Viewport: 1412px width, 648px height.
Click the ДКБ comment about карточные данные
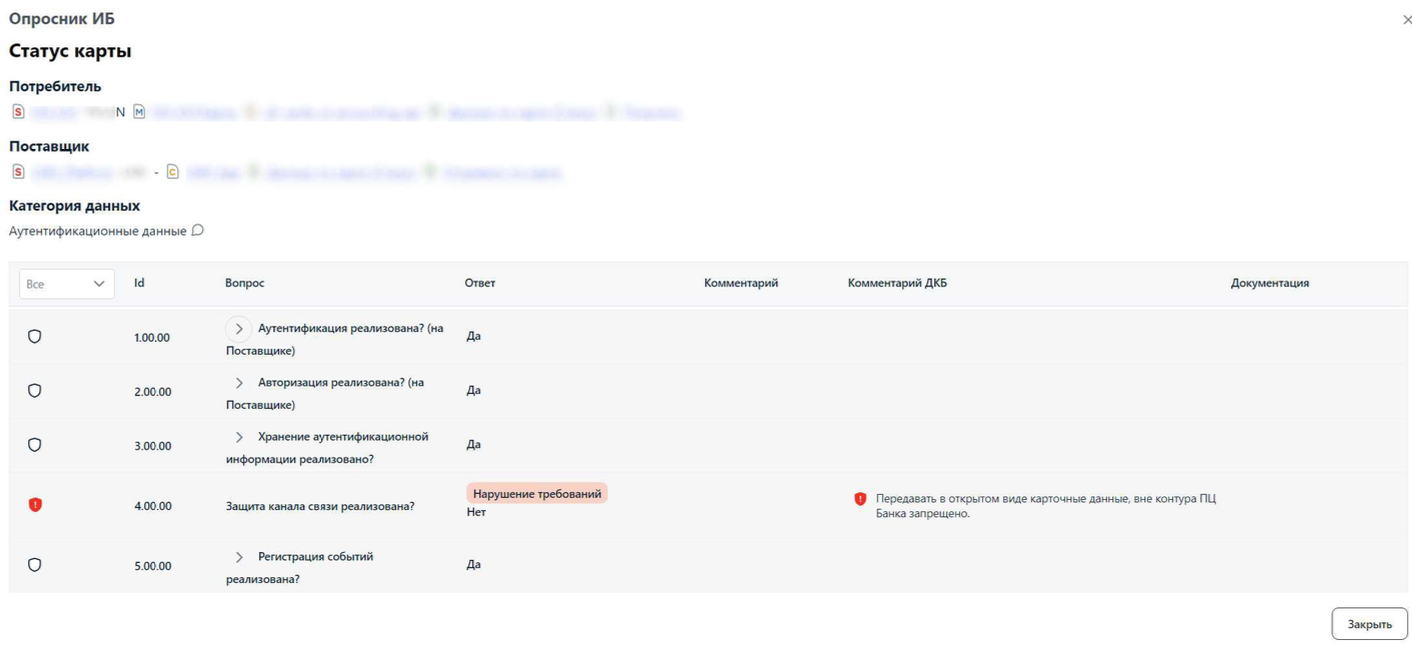[x=1046, y=506]
